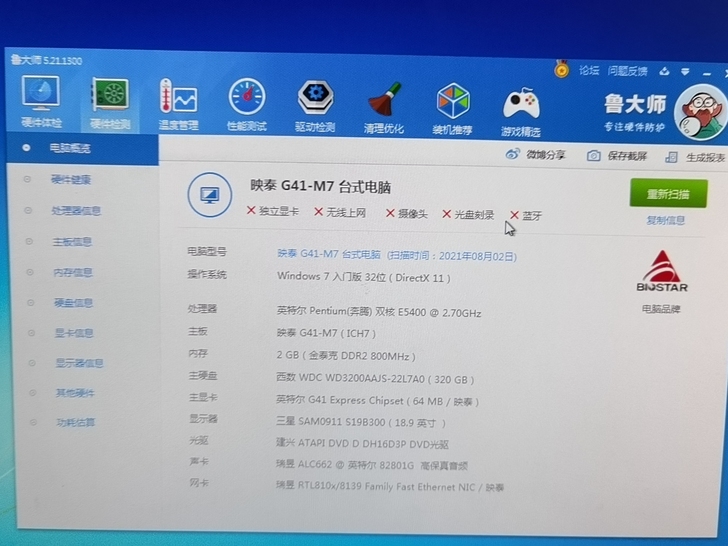Click the 映泰 G41-M7 ( ICH7 ) motherboard text
Screen dimensions: 728x546
tap(326, 333)
